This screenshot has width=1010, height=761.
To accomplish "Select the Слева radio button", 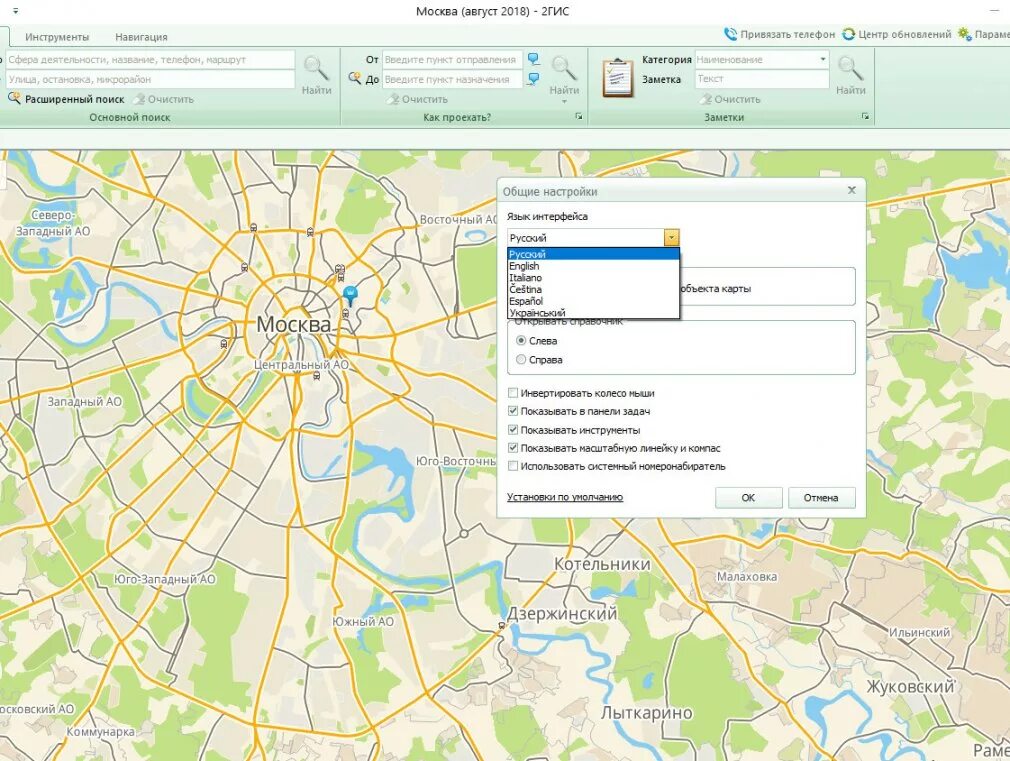I will click(521, 340).
